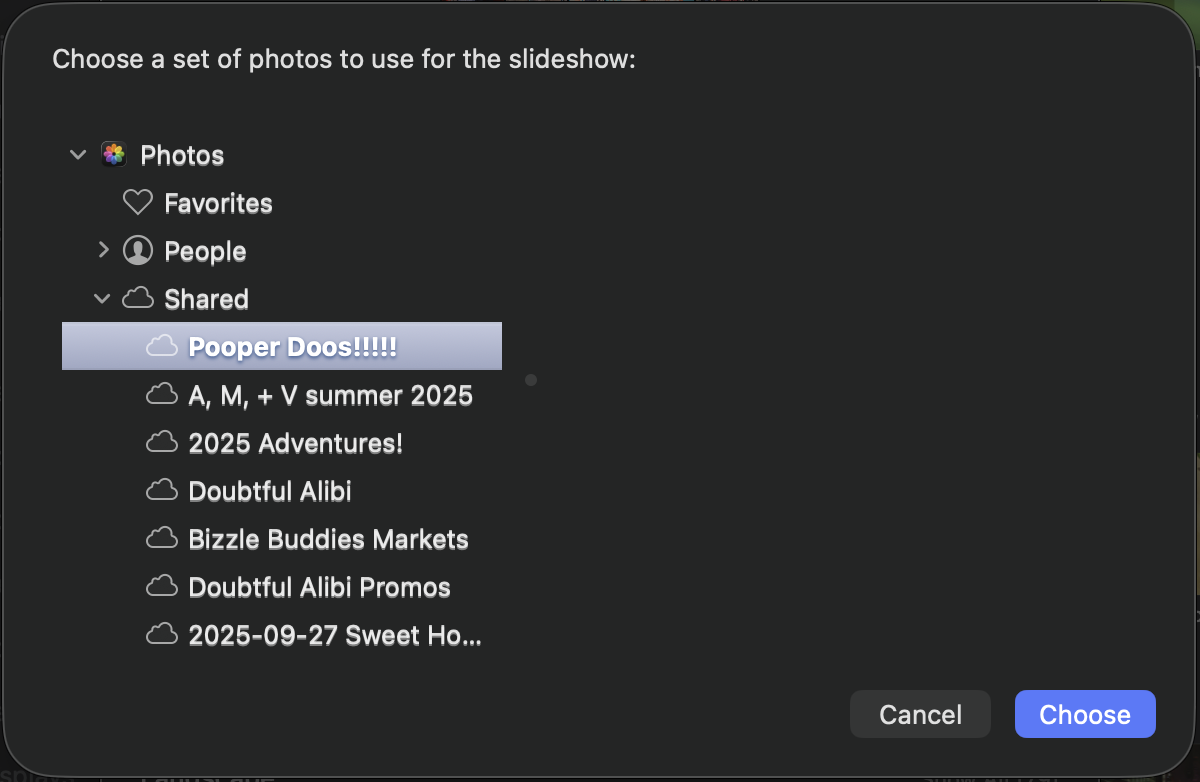
Task: Click cloud icon beside A, M, + V summer 2025
Action: [x=161, y=395]
